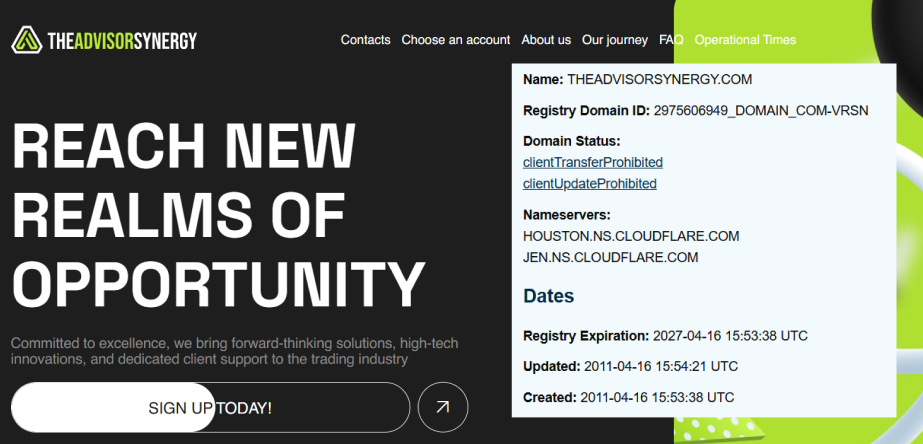The width and height of the screenshot is (923, 444).
Task: View the Operational Times nav item
Action: [745, 40]
